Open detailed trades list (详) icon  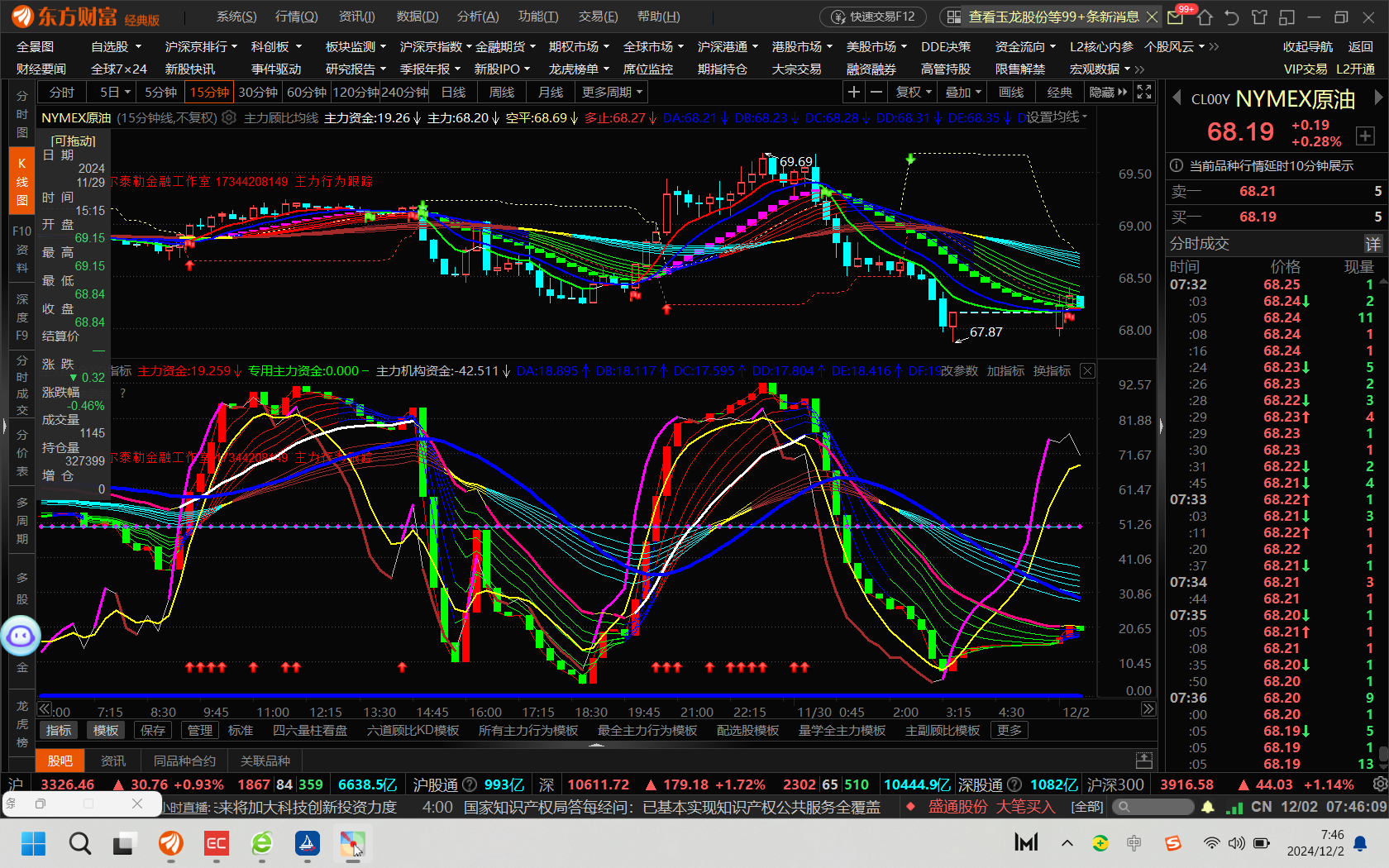pos(1372,243)
